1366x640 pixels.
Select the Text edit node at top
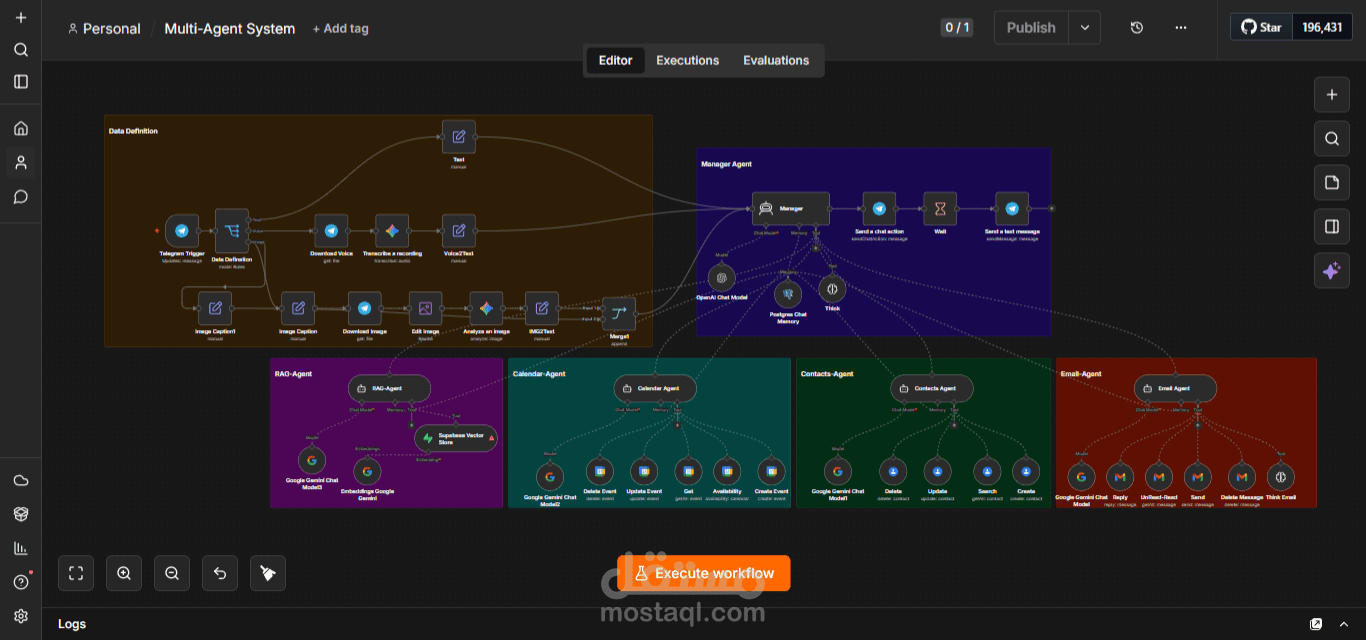(x=459, y=137)
